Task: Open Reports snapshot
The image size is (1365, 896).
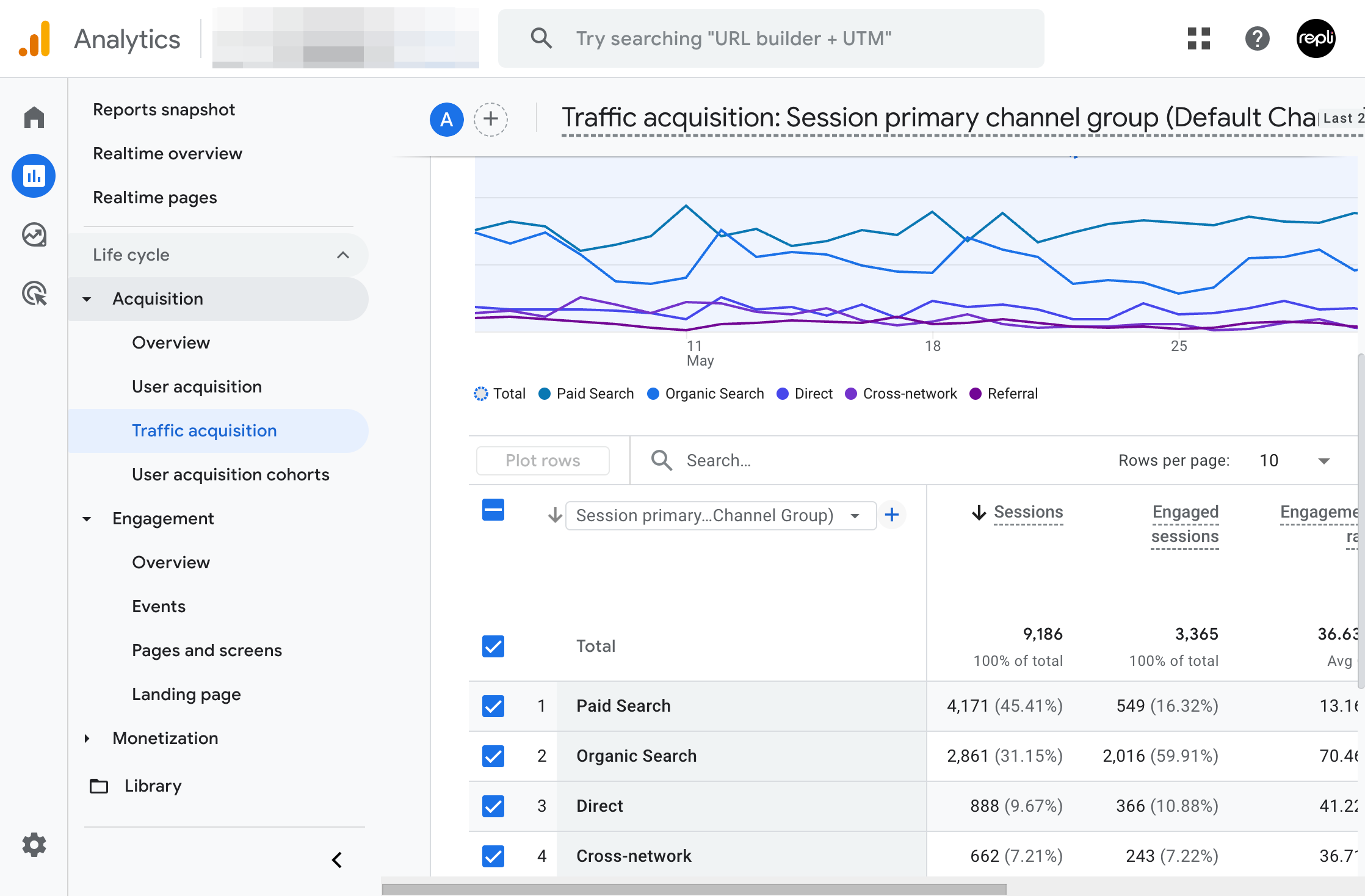Action: [164, 110]
